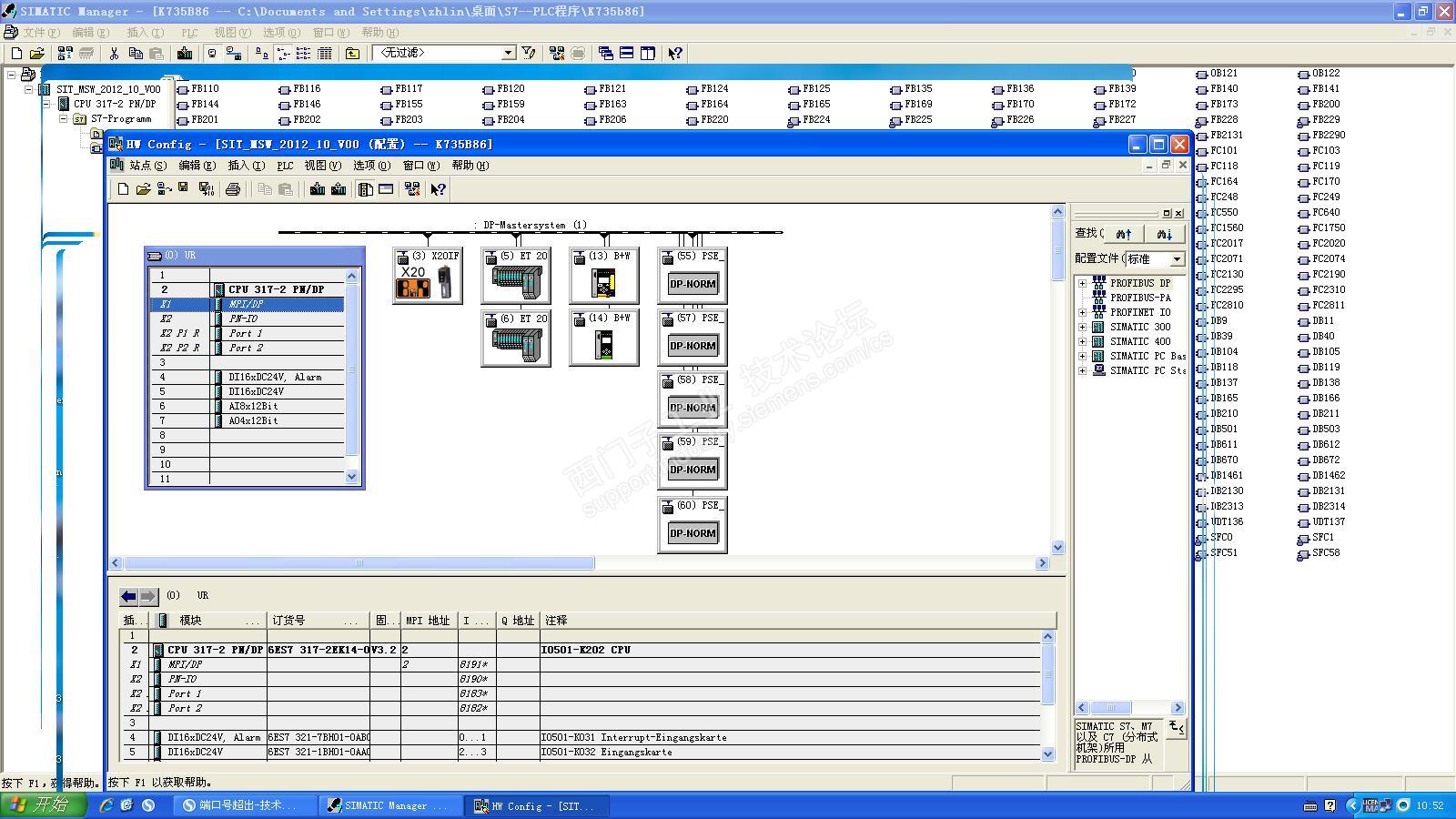Click Save and Compile icon in HW Config
The image size is (1456, 819).
pos(207,189)
